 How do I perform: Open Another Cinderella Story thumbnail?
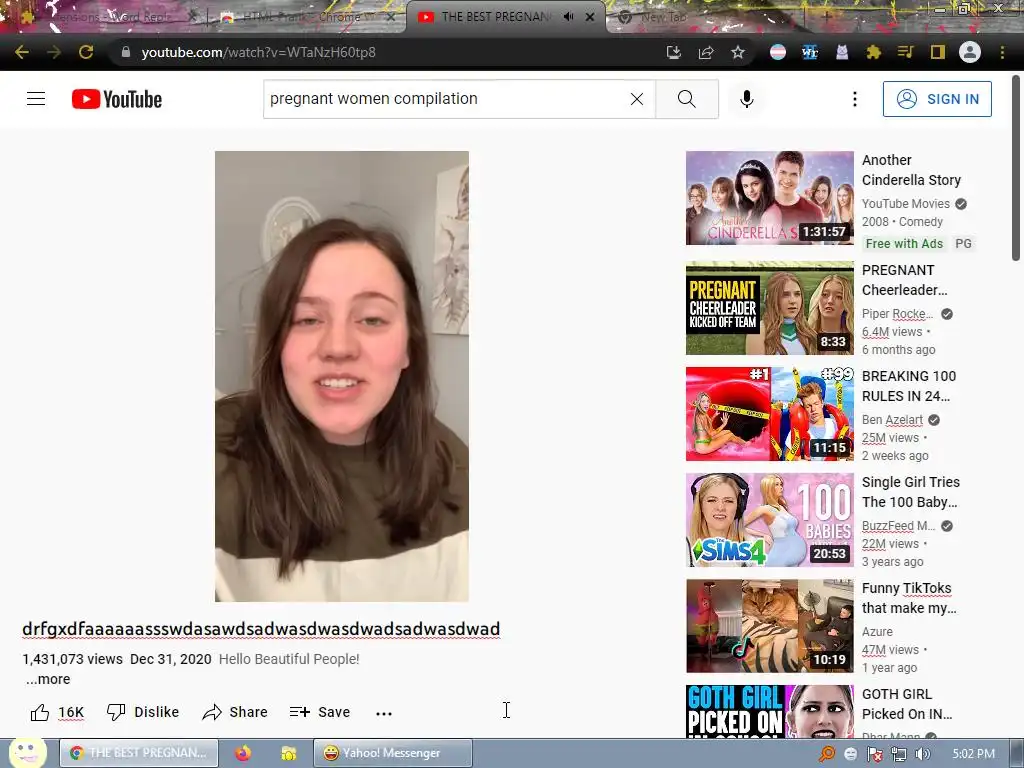coord(769,198)
